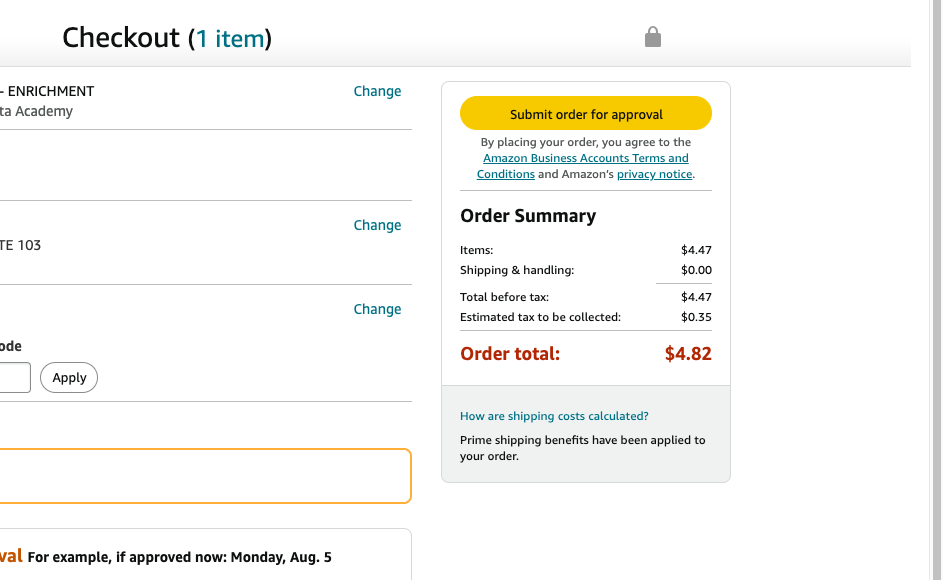Focus the promo code input field
Image resolution: width=943 pixels, height=580 pixels.
(x=14, y=377)
